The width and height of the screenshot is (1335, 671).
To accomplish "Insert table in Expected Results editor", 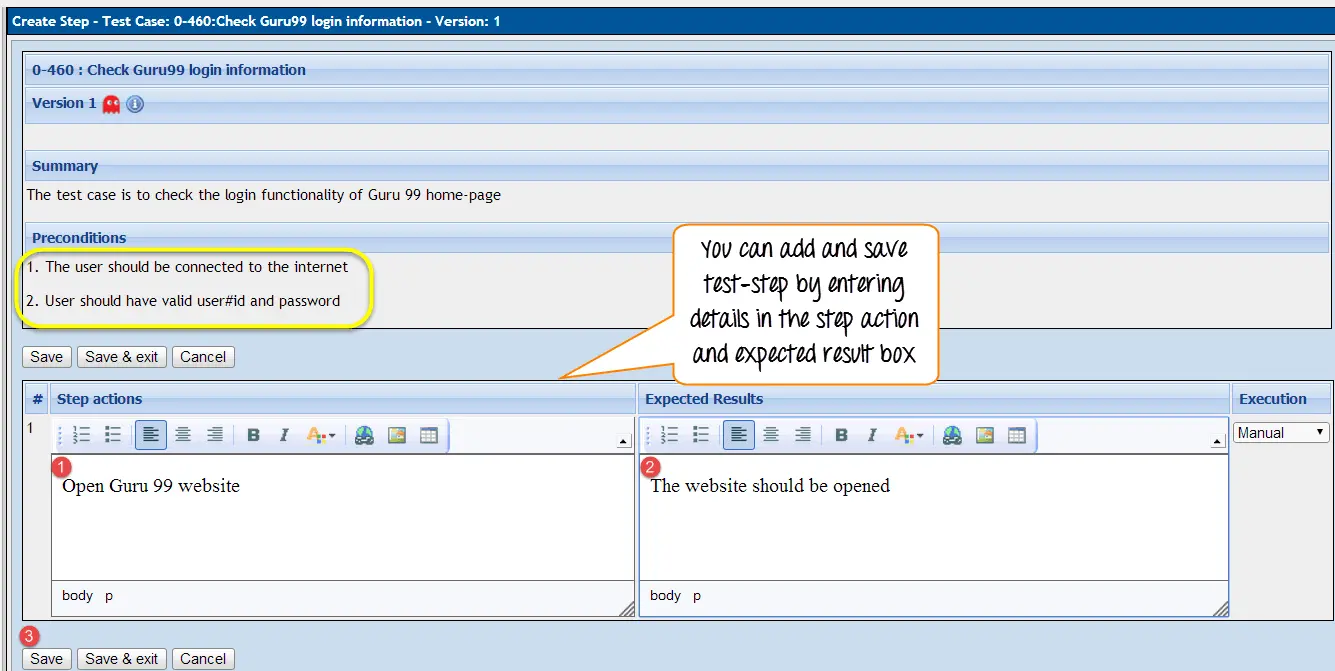I will click(x=1017, y=435).
